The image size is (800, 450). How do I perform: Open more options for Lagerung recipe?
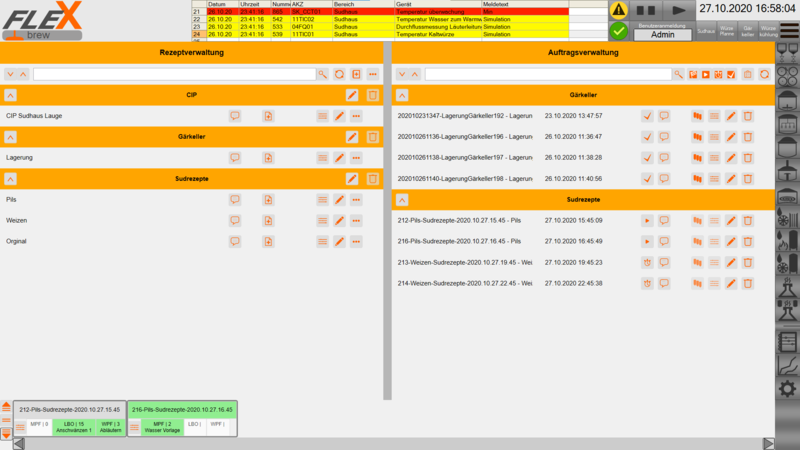[x=356, y=158]
